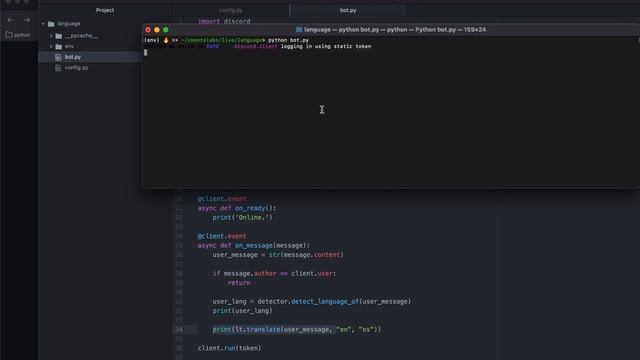Click the terminal title text
The image size is (640, 360).
tap(395, 30)
